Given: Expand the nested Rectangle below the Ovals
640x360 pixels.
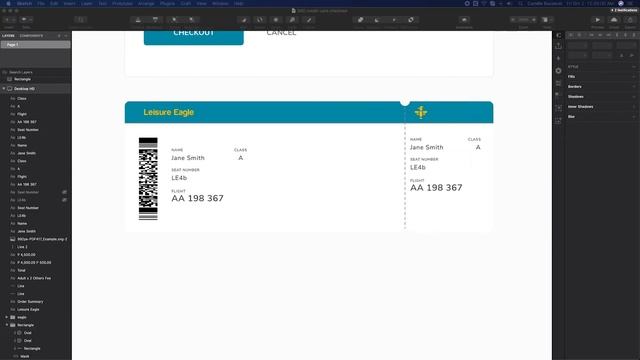Looking at the screenshot, I should tap(15, 349).
